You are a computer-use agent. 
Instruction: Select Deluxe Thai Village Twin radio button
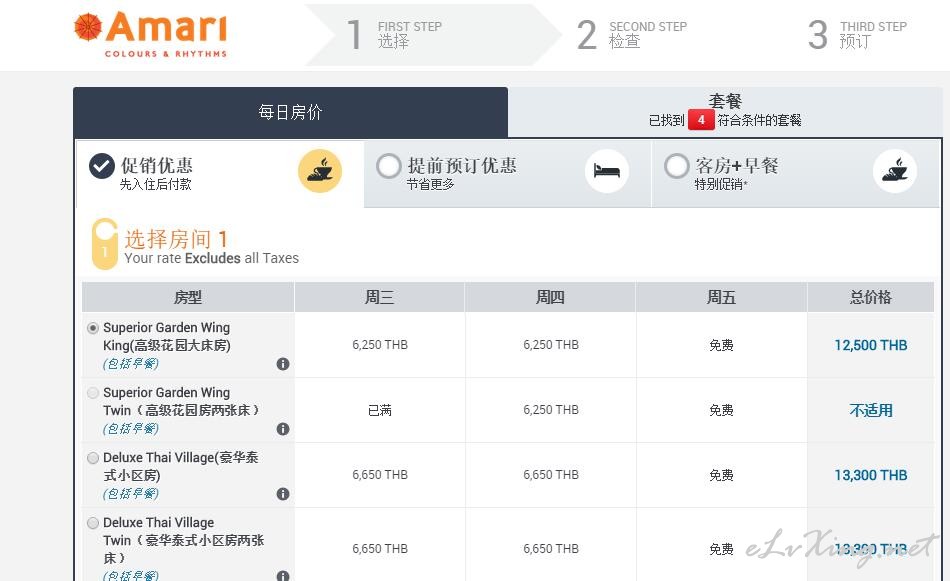93,522
